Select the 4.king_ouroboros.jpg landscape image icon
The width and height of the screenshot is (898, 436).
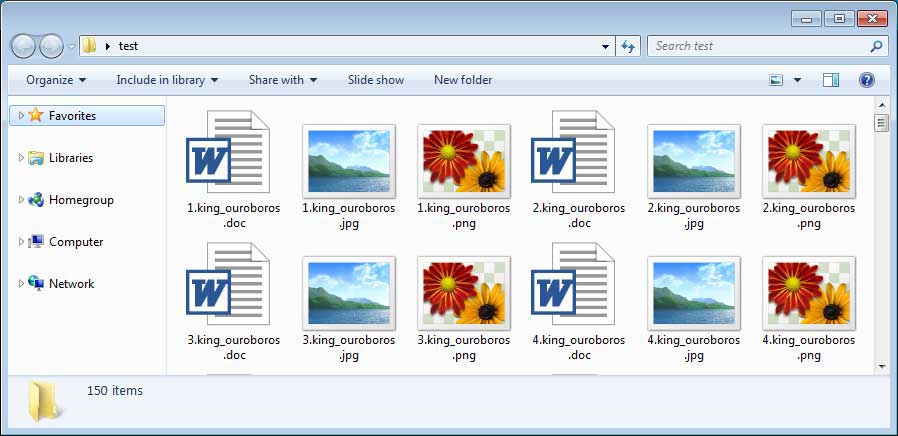[x=694, y=293]
